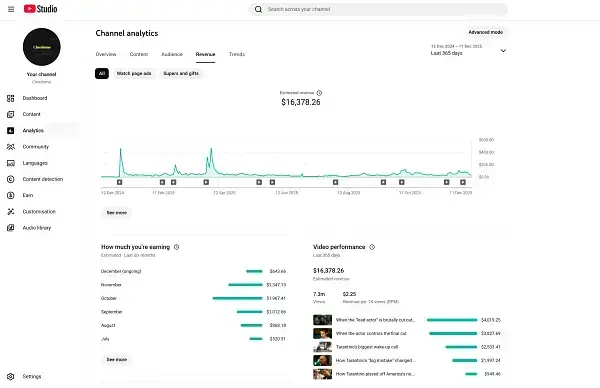
Task: Open the Earn dollar icon
Action: pos(11,196)
